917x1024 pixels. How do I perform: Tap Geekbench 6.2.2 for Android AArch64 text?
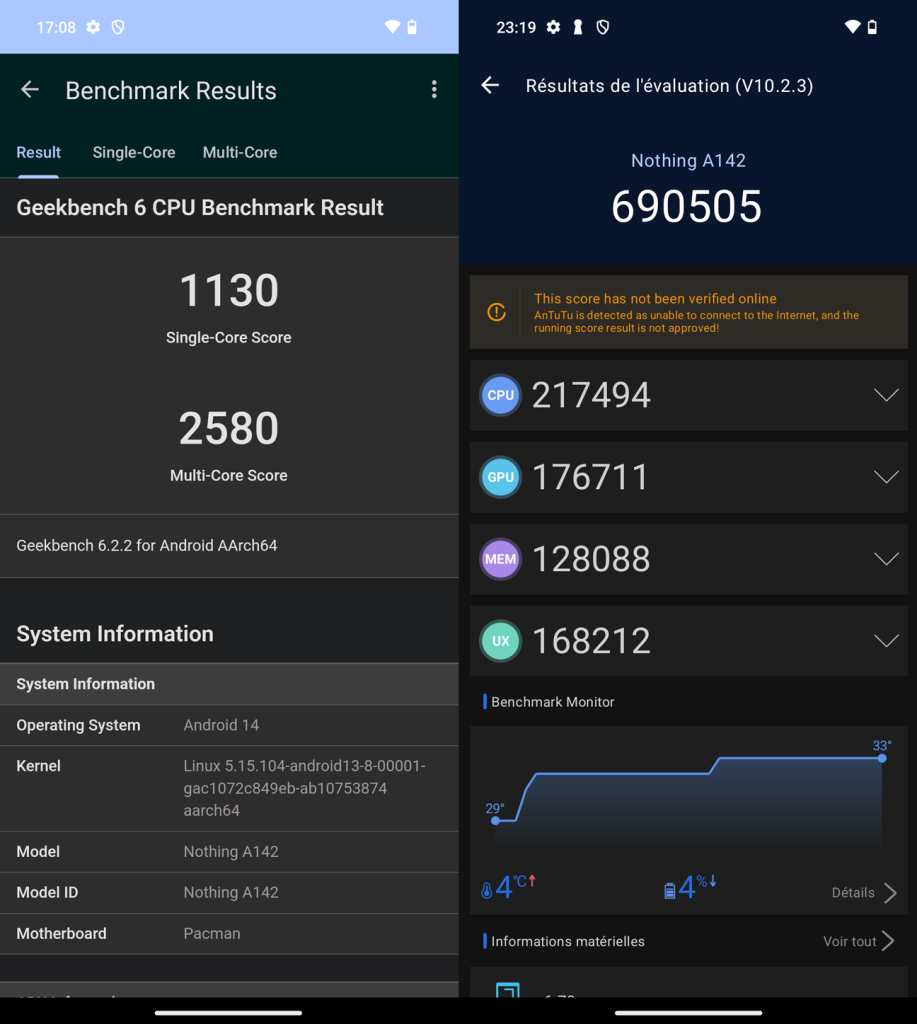pyautogui.click(x=147, y=545)
